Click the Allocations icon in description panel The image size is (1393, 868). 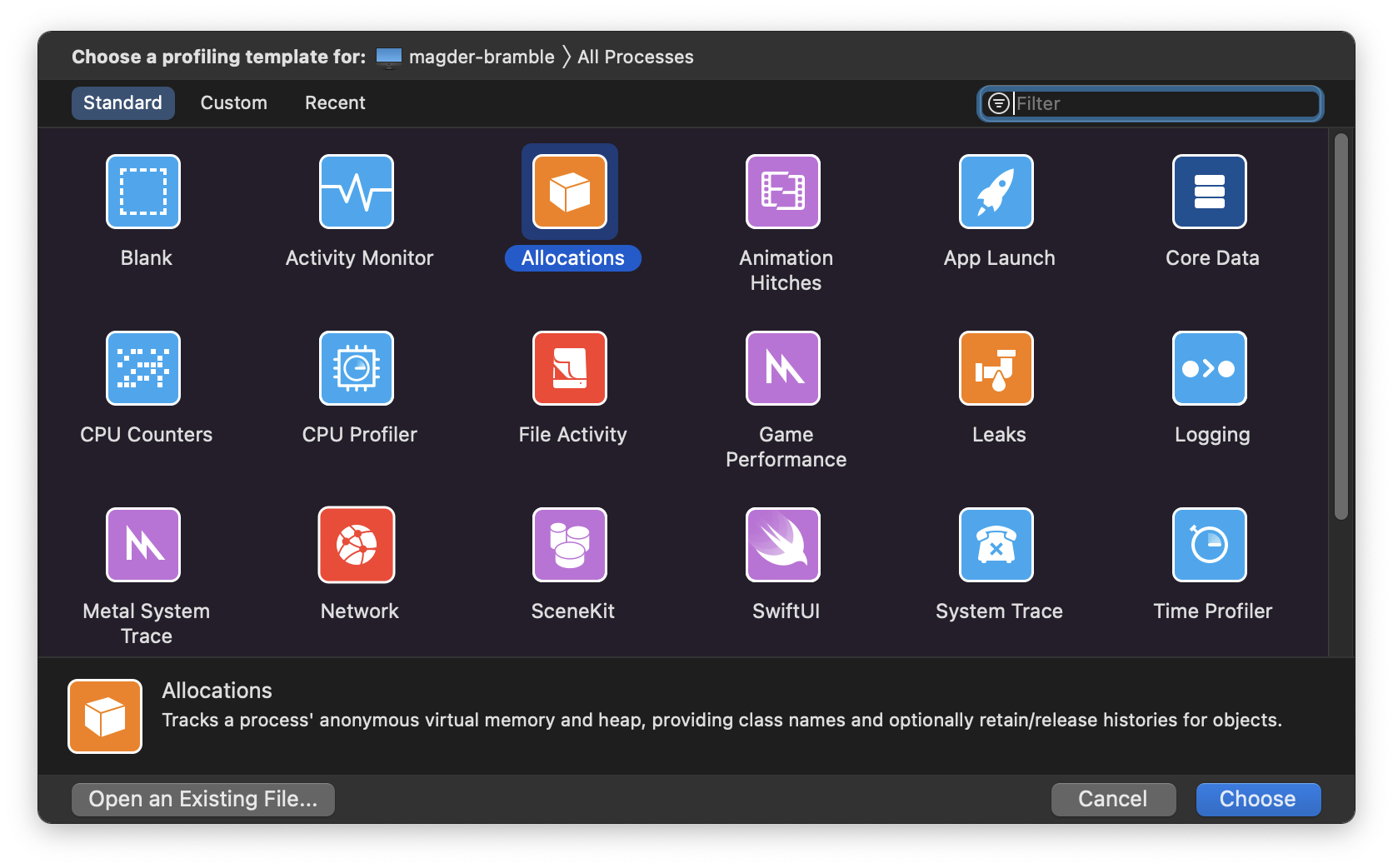[x=105, y=716]
